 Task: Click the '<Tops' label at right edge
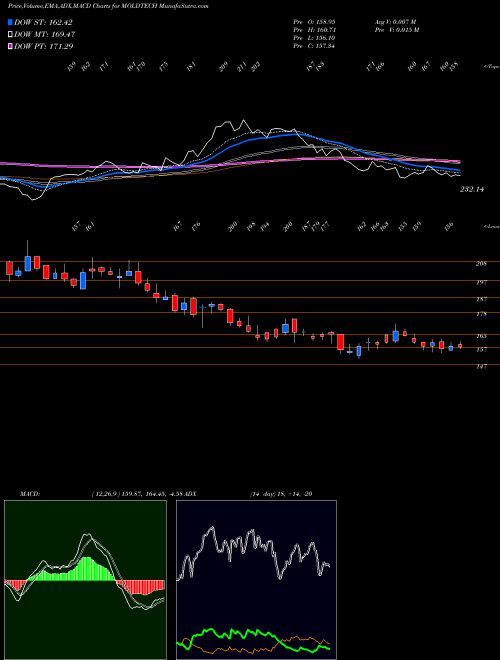[x=492, y=67]
